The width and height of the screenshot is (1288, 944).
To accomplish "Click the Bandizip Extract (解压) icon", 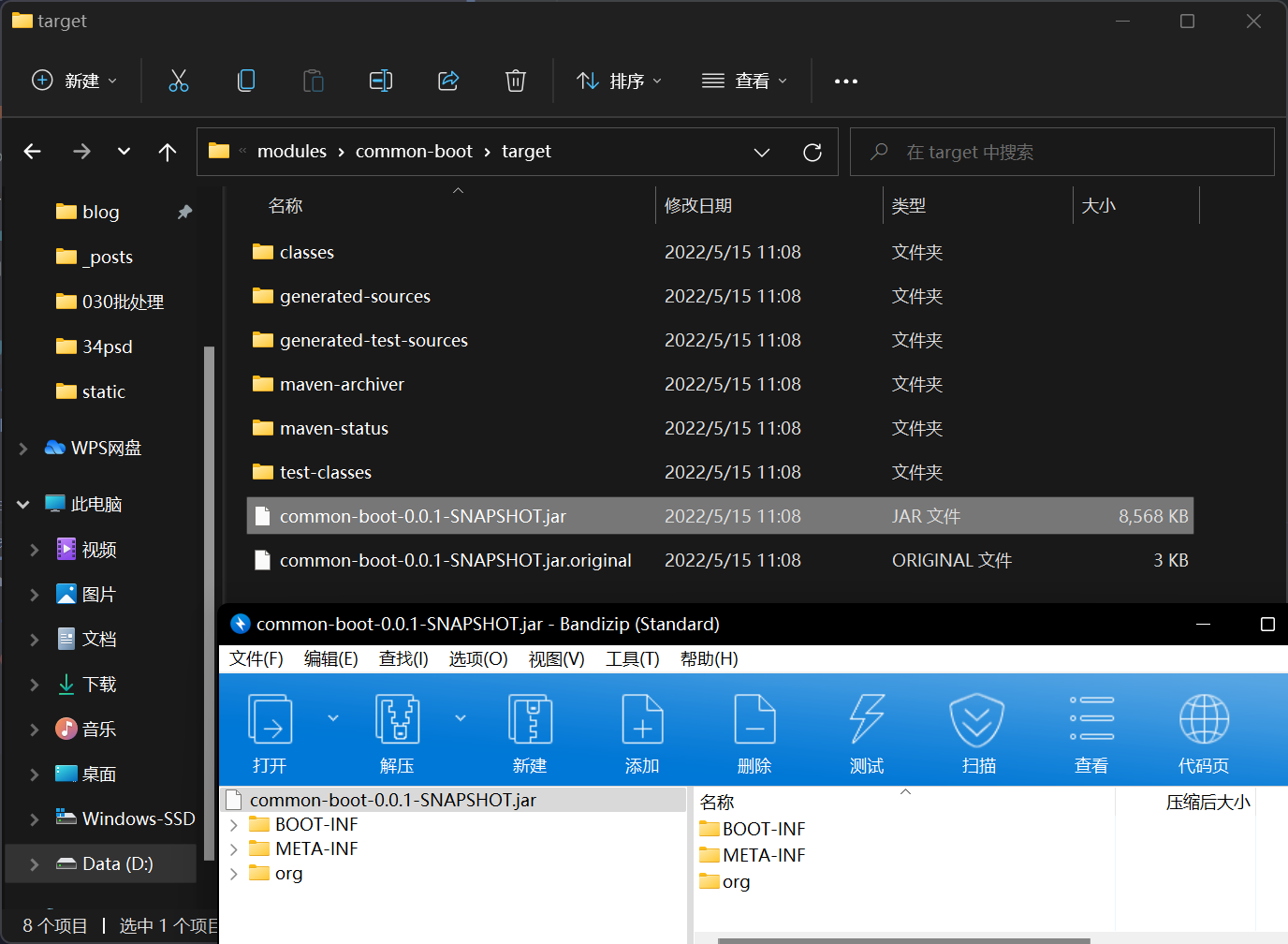I will pyautogui.click(x=397, y=719).
